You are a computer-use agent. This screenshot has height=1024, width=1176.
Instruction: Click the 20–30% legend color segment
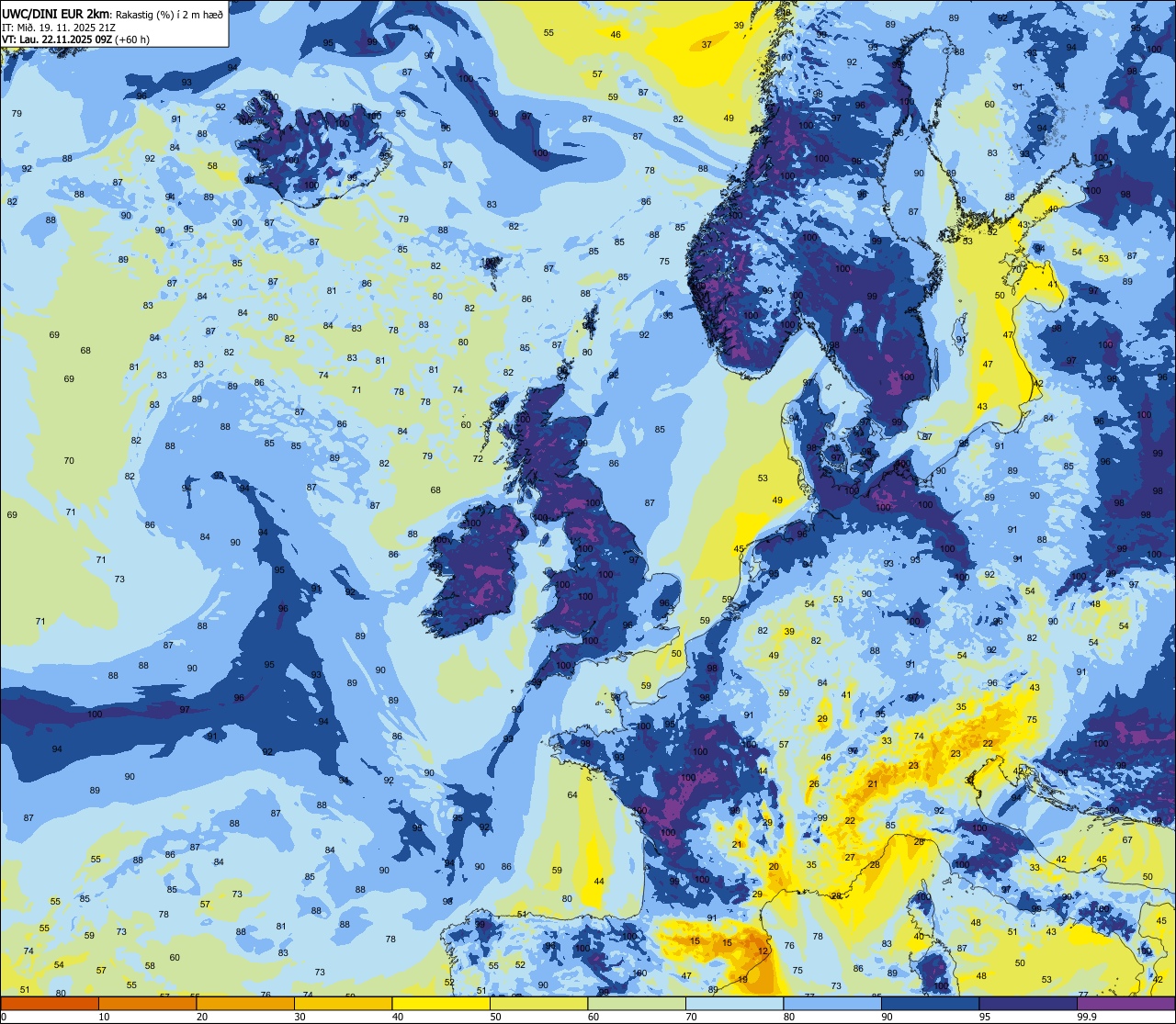245,1003
